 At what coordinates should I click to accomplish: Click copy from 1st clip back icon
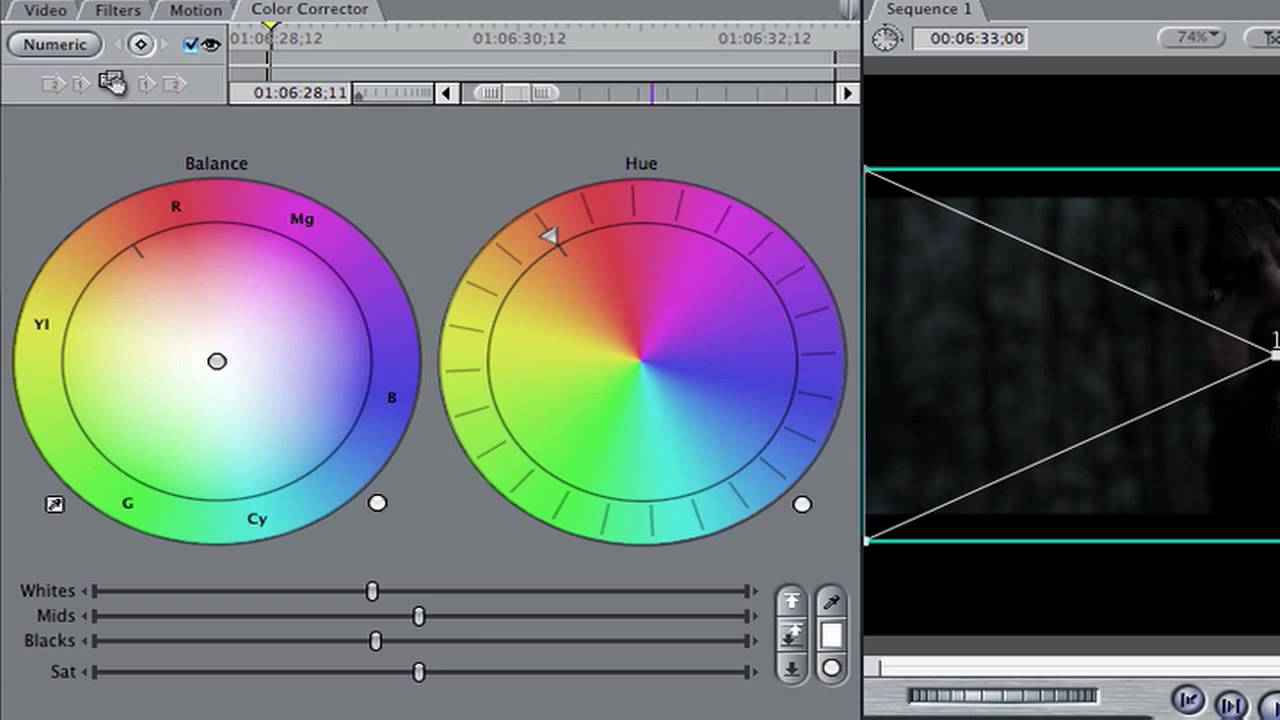80,85
